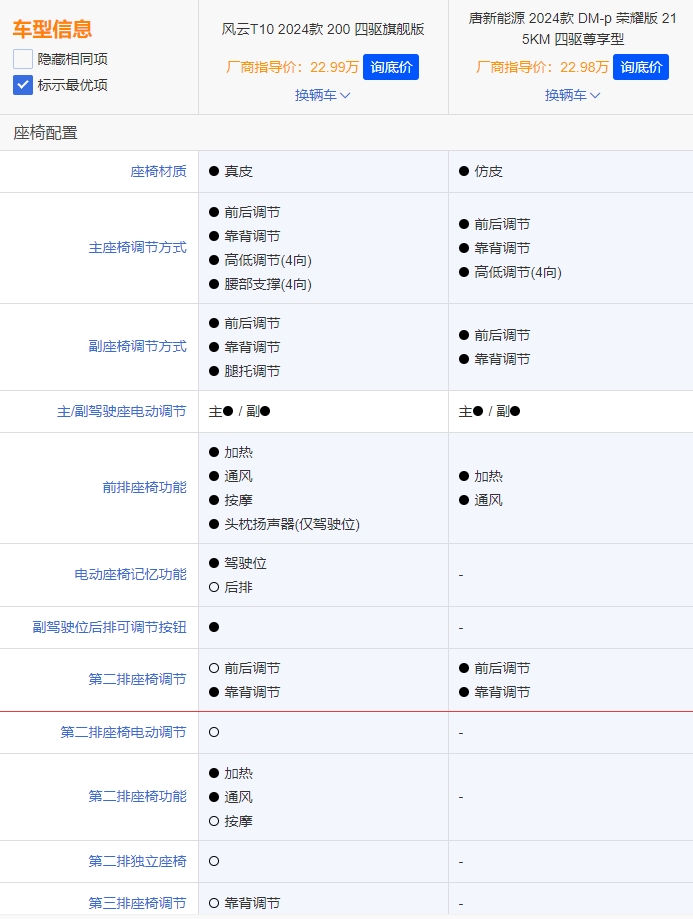Viewport: 693px width, 919px height.
Task: Click the 第二排座椅功能 parameter link
Action: click(137, 797)
